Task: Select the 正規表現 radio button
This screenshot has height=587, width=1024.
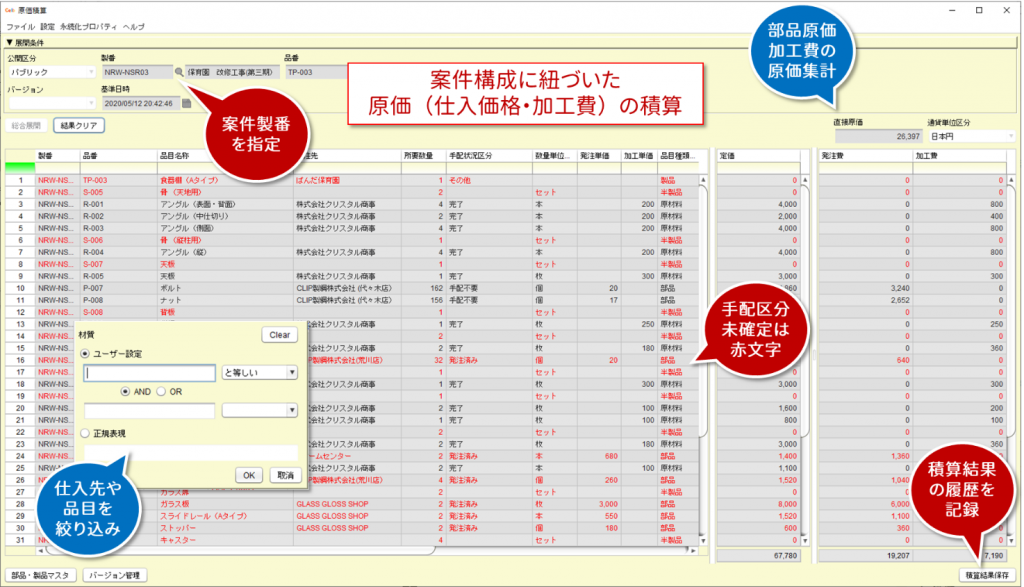Action: coord(85,434)
